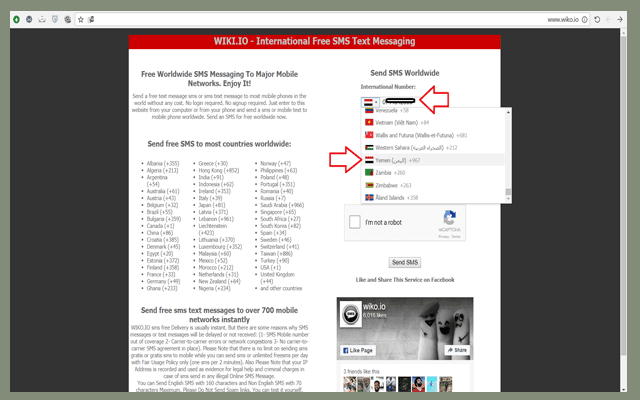Click the country list scrollbar down arrow
This screenshot has height=400, width=640.
[508, 199]
